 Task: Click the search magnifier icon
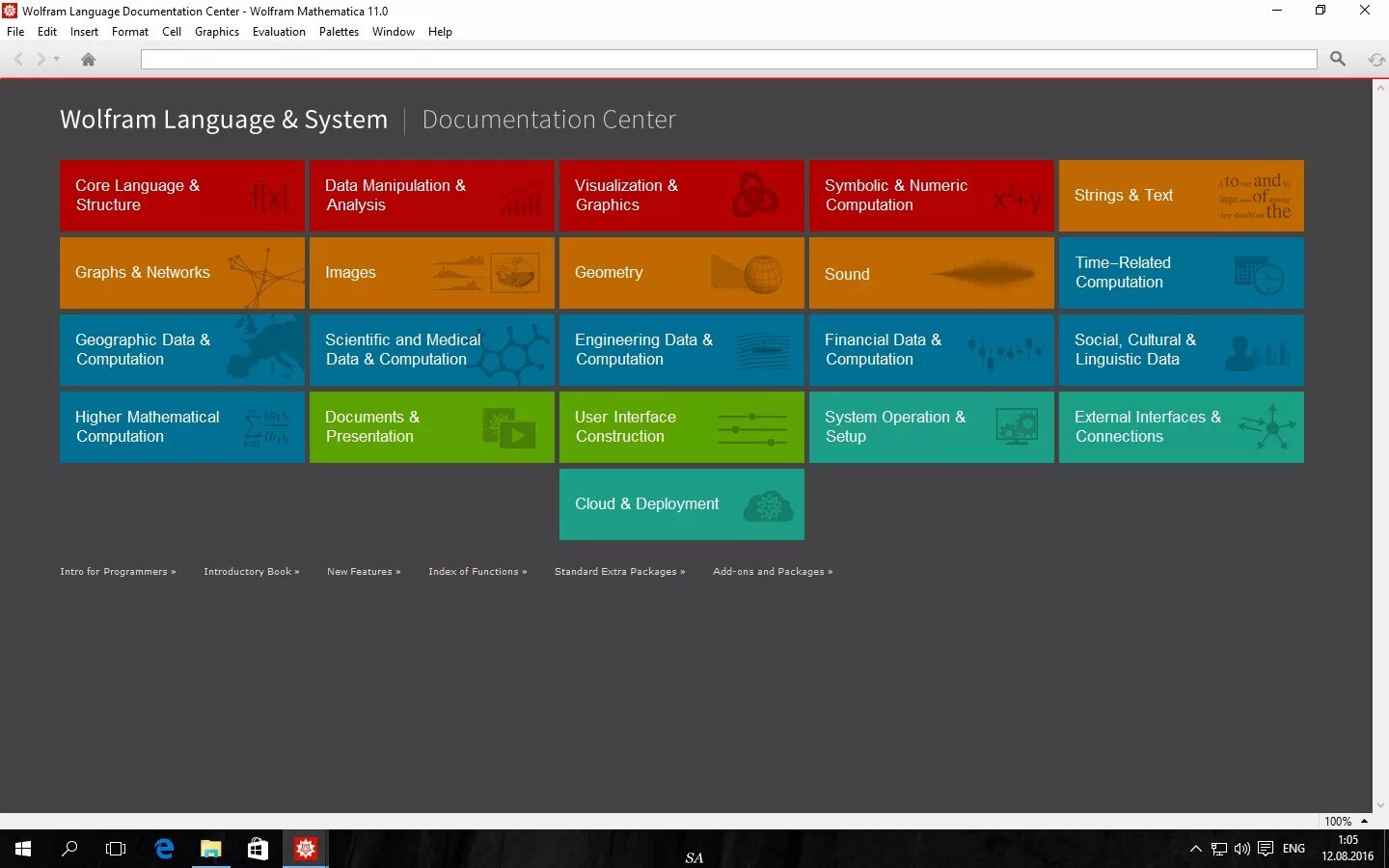click(1338, 59)
